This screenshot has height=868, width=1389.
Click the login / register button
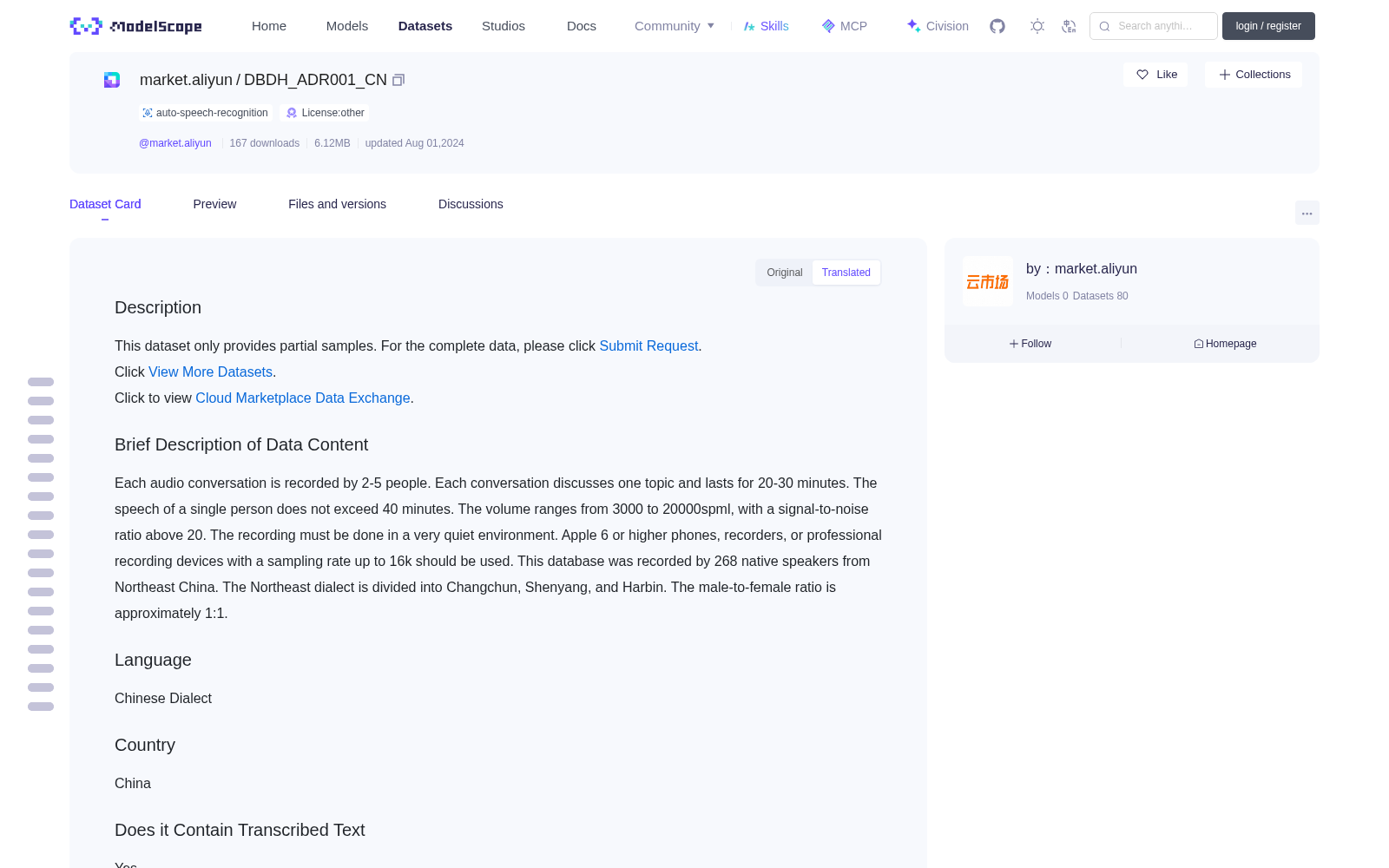1268,26
